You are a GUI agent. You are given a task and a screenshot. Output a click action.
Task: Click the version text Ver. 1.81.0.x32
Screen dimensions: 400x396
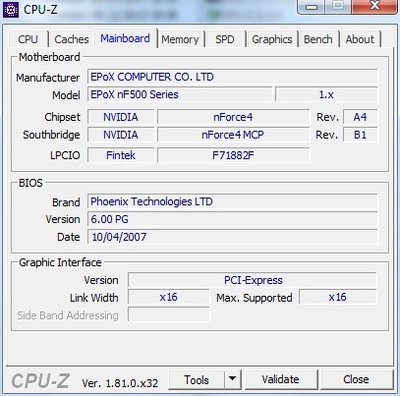click(x=120, y=383)
